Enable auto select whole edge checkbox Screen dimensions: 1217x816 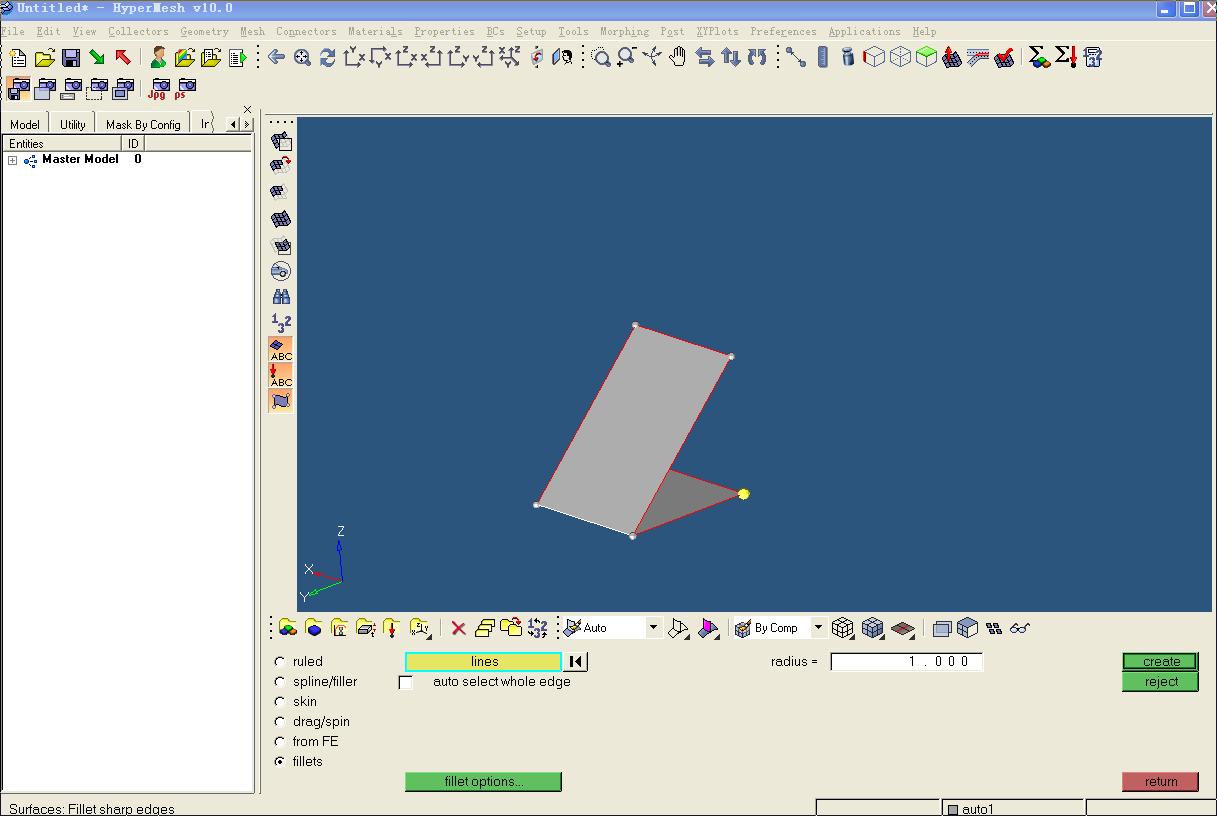point(405,682)
